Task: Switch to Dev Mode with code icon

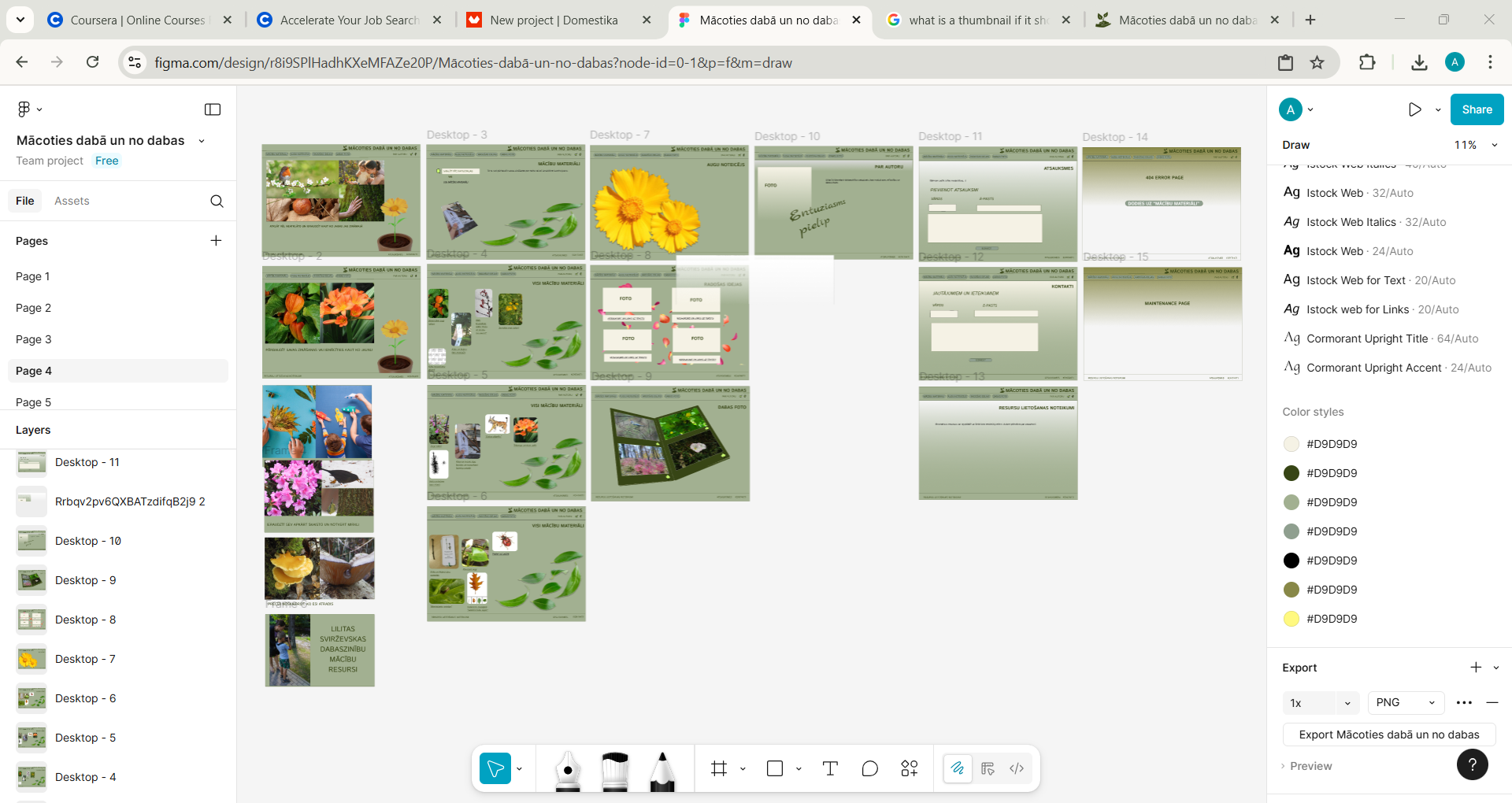Action: click(1017, 768)
